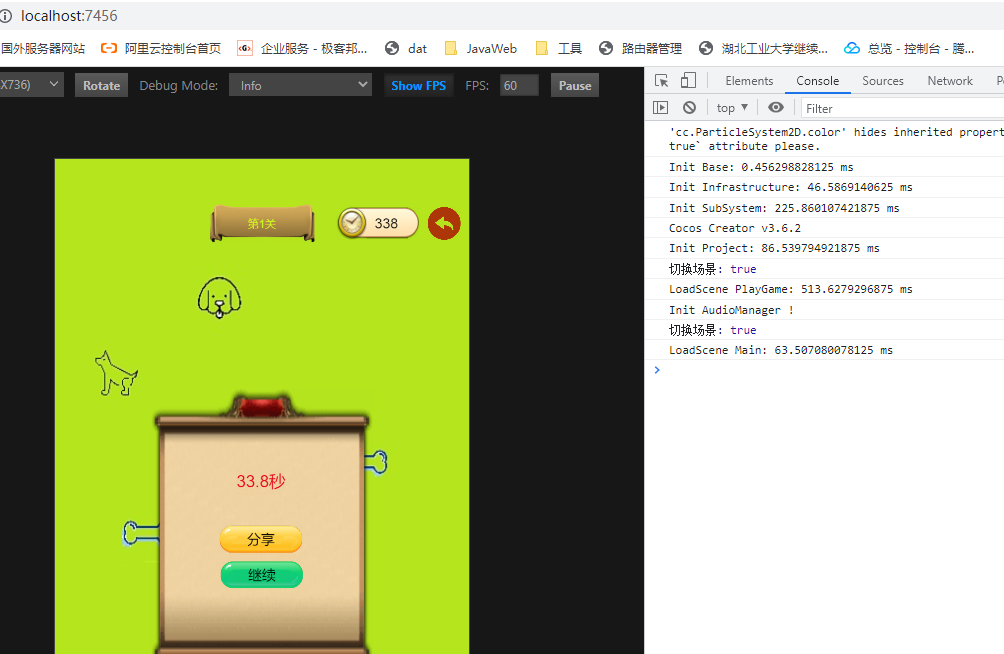Open the JavaWeb bookmark folder
Image resolution: width=1004 pixels, height=654 pixels.
point(480,49)
